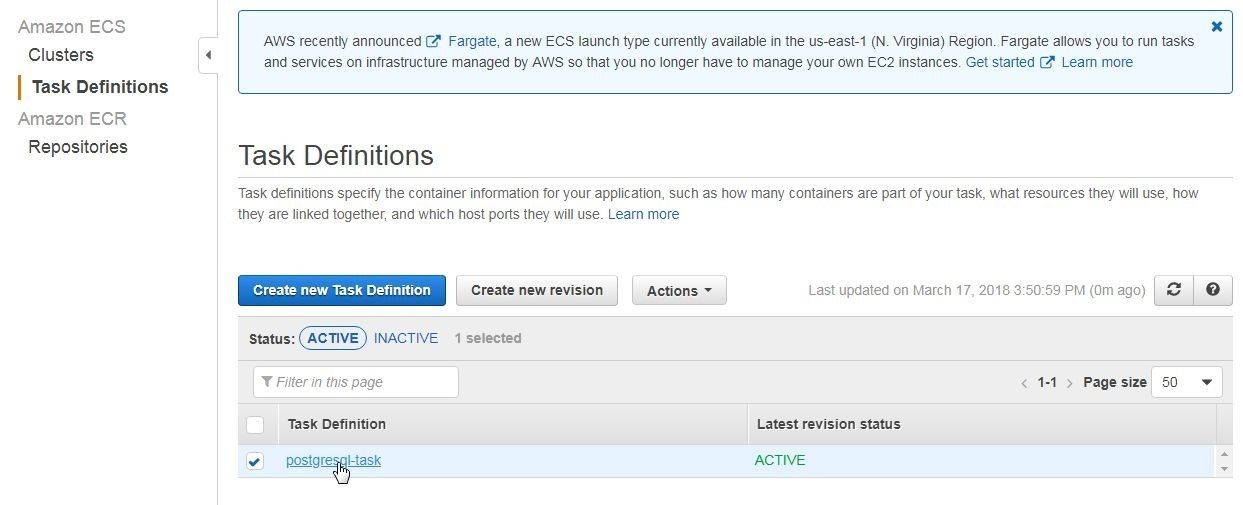Image resolution: width=1243 pixels, height=505 pixels.
Task: Focus the Filter in this page field
Action: coord(356,382)
